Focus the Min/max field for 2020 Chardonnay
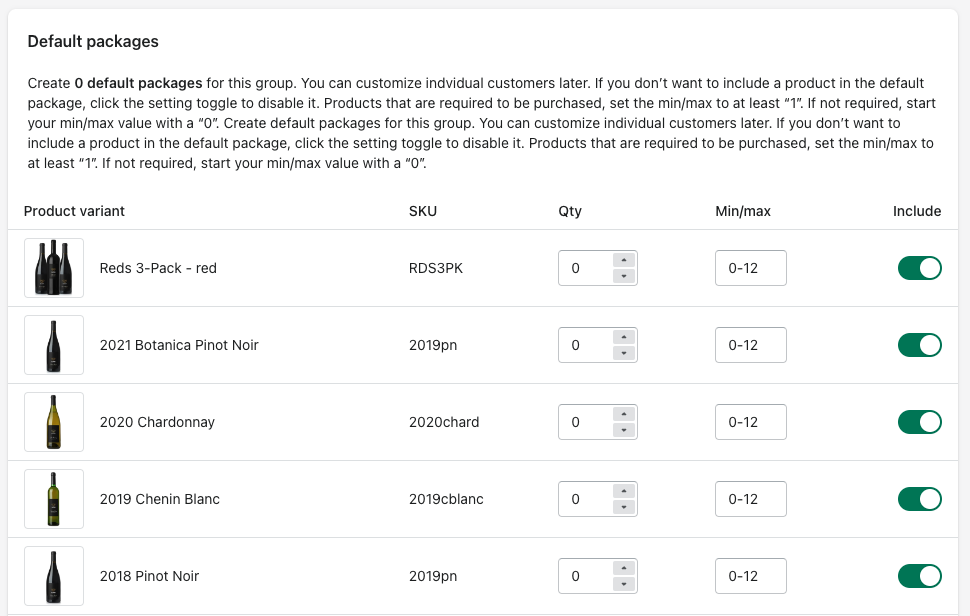Viewport: 970px width, 616px height. (x=750, y=422)
